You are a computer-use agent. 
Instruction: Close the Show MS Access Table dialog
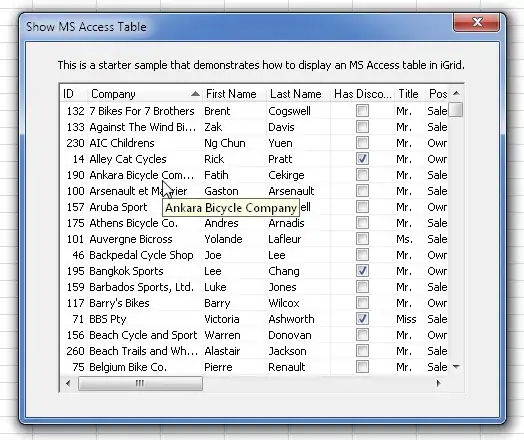(x=476, y=23)
